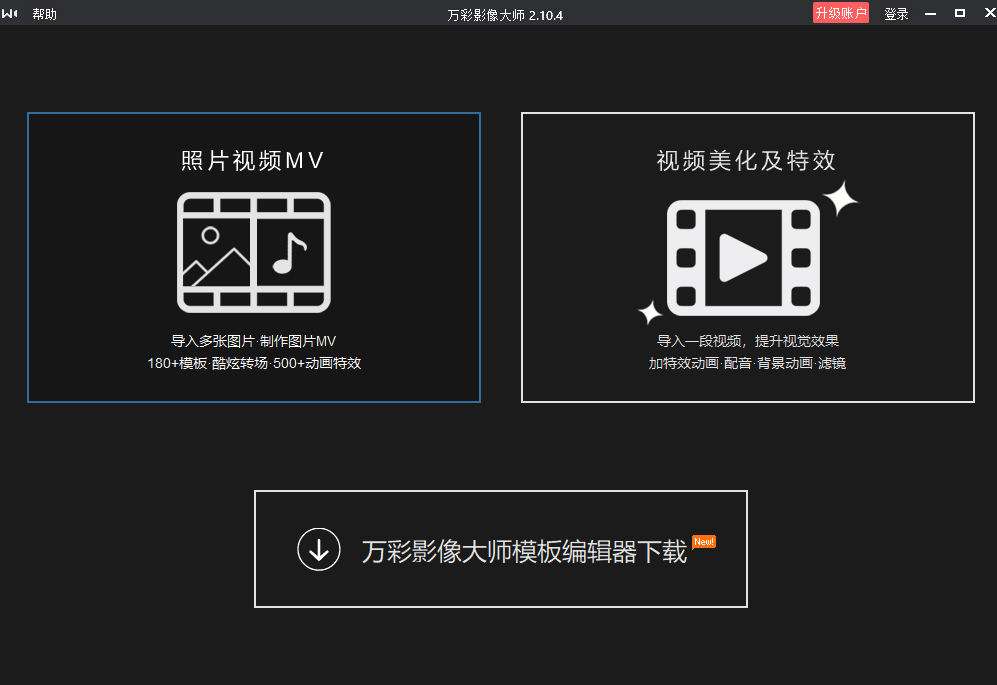Screen dimensions: 997x685
Task: Click the title 万彩影像大师 2.10.4
Action: coord(505,15)
